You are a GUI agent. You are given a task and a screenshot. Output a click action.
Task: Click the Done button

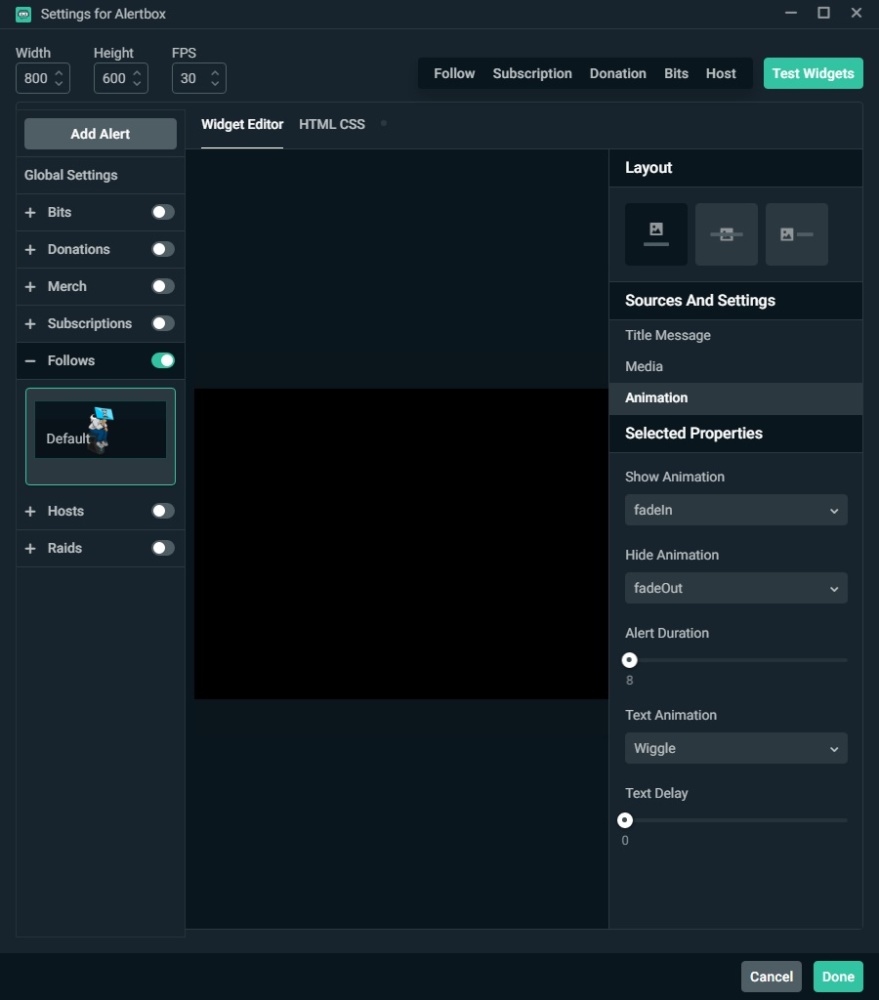(838, 976)
